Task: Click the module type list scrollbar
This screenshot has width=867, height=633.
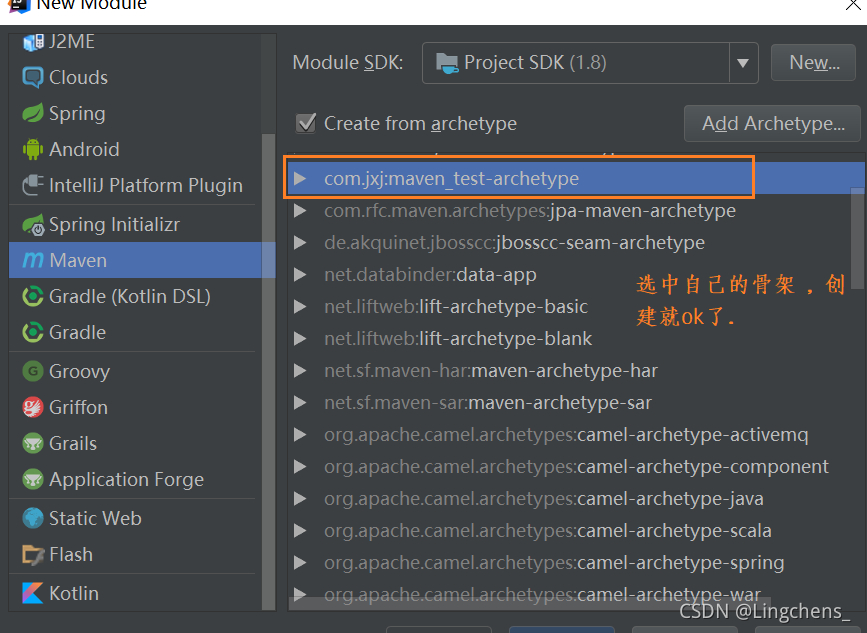Action: point(269,372)
